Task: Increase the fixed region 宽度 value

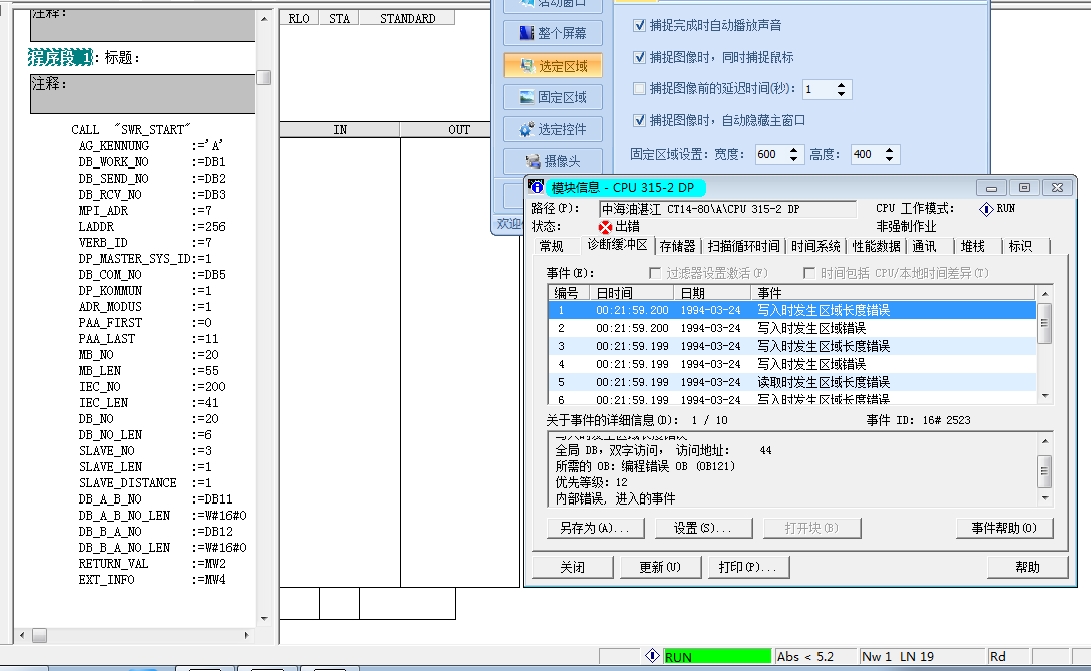Action: coord(794,150)
